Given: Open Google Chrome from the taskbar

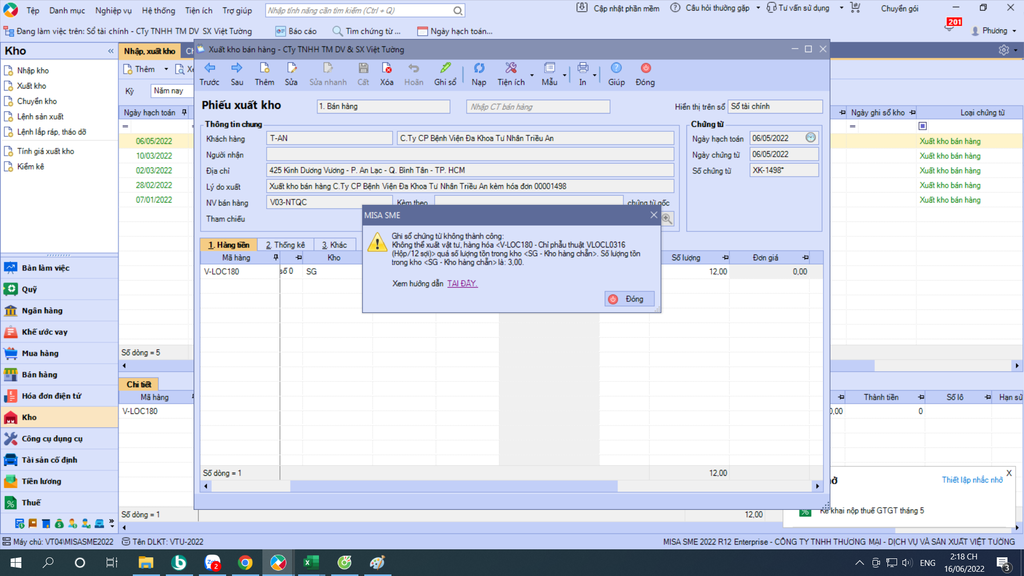Looking at the screenshot, I should [x=245, y=562].
